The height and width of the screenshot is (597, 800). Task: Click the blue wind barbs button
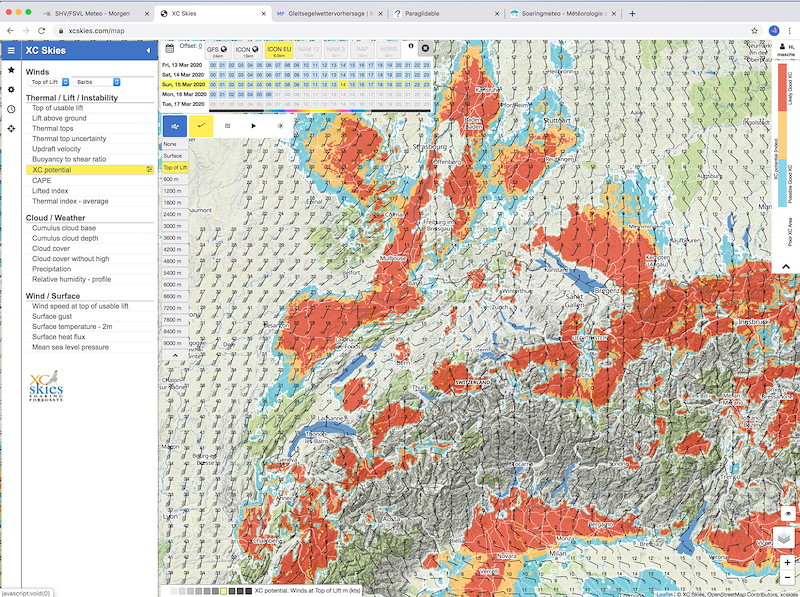[175, 126]
